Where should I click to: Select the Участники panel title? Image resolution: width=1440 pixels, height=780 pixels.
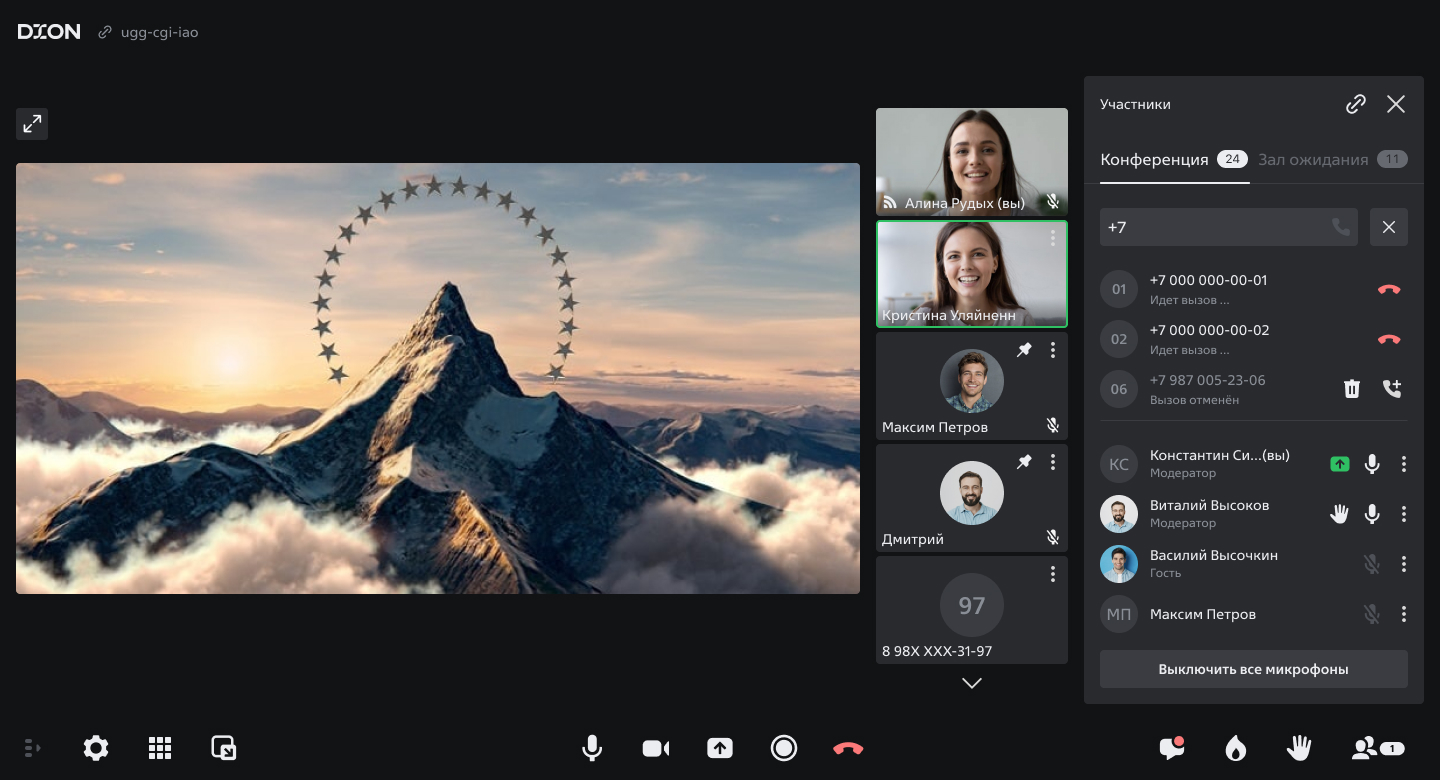1135,104
